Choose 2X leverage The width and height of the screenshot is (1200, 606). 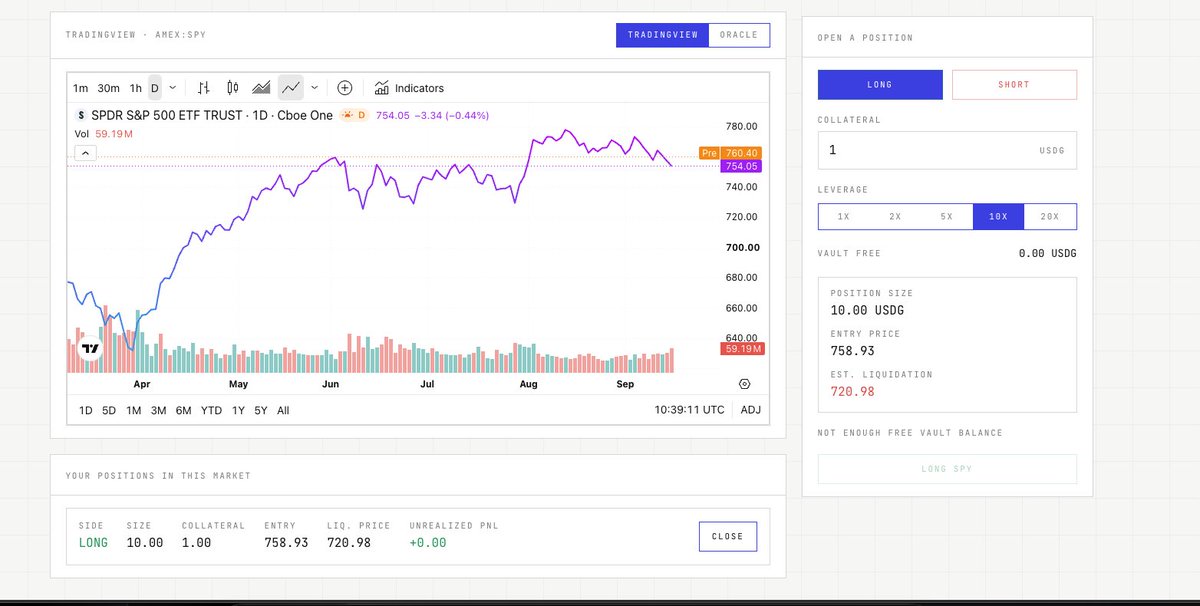click(895, 217)
